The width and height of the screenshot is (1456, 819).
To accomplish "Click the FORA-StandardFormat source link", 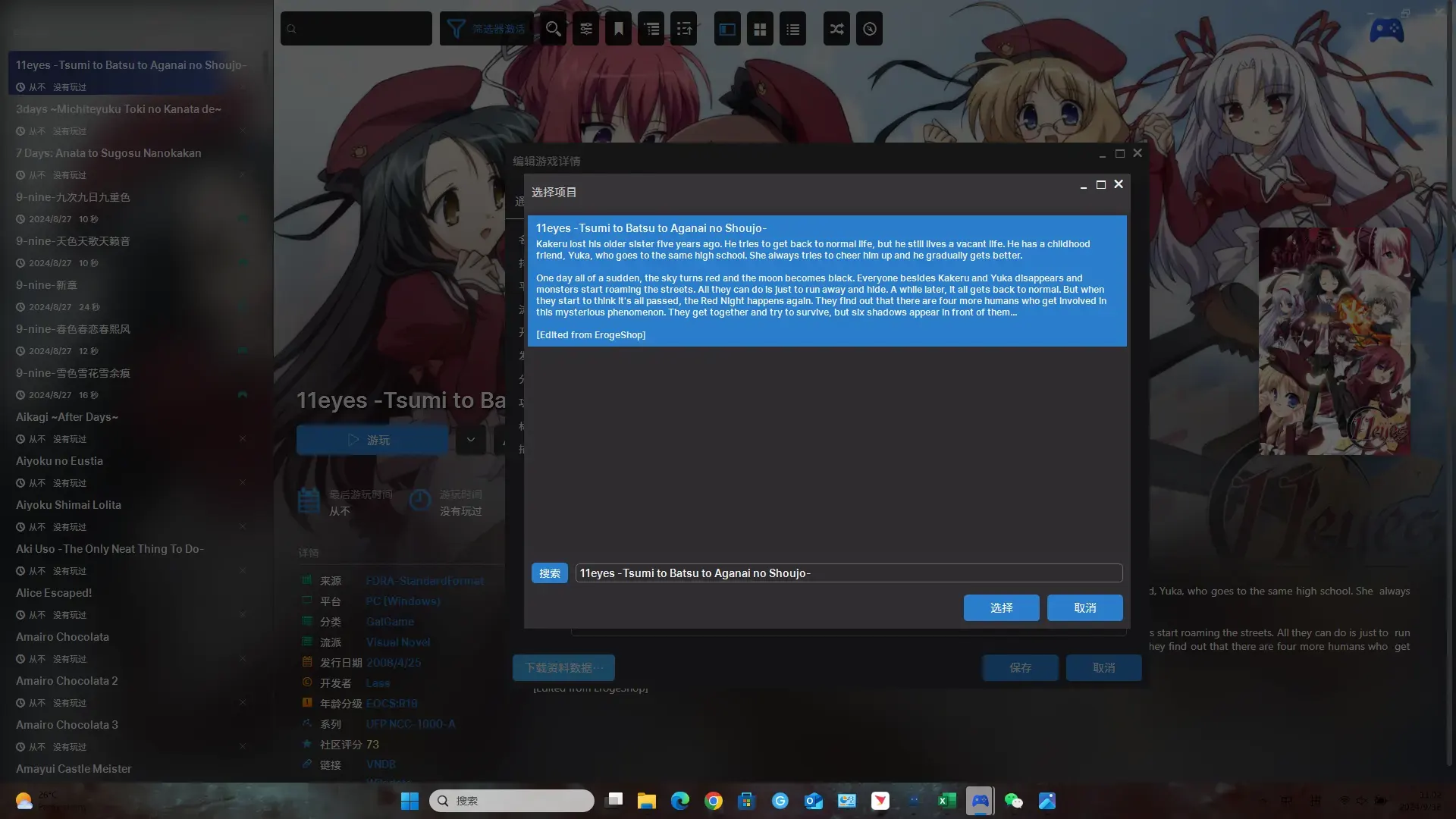I will point(425,581).
